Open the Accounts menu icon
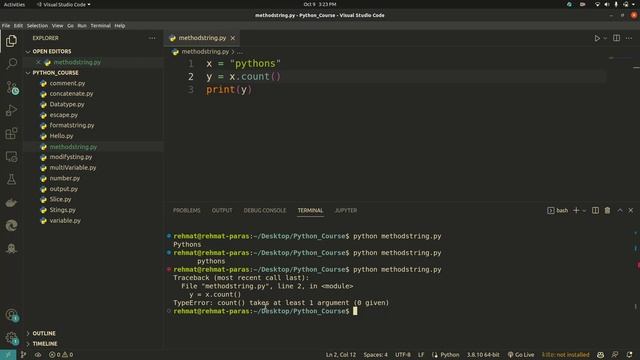The width and height of the screenshot is (640, 360). (x=11, y=315)
